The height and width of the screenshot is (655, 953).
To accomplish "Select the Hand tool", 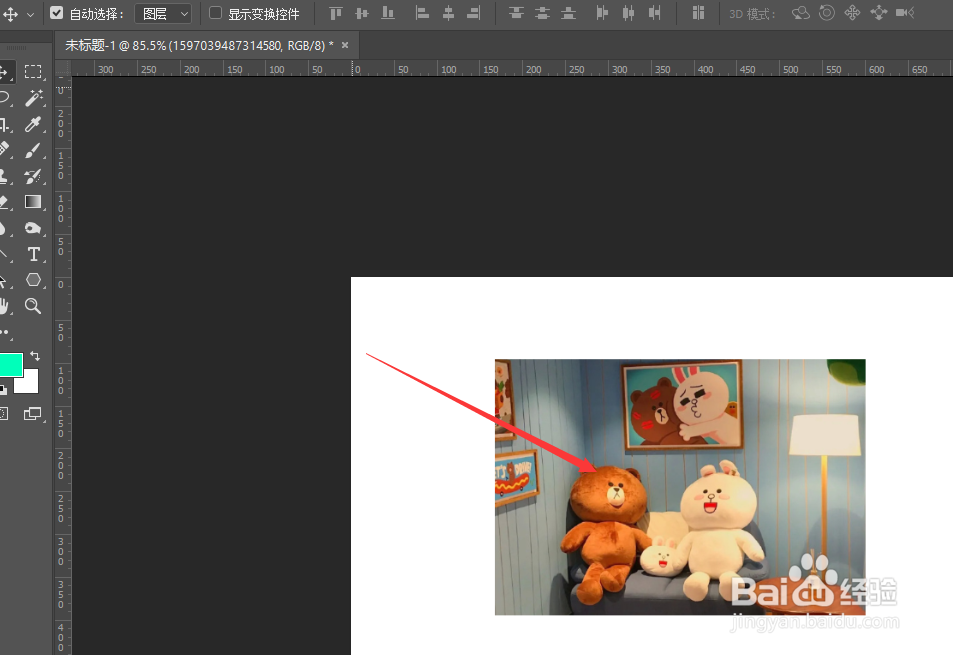I will tap(5, 306).
